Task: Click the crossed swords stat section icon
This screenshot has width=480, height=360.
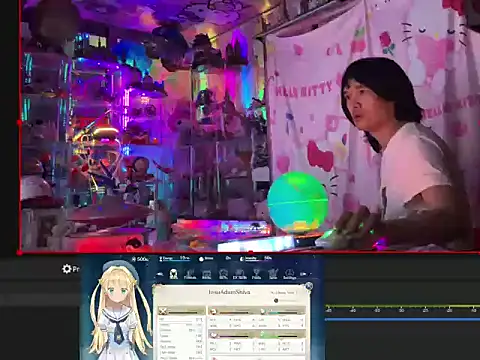Action: pos(163,311)
